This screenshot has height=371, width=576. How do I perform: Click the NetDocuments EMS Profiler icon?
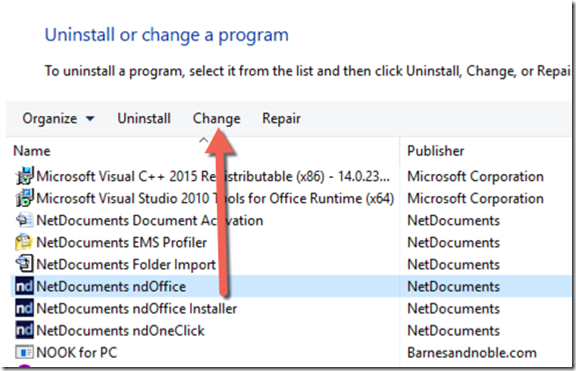25,242
